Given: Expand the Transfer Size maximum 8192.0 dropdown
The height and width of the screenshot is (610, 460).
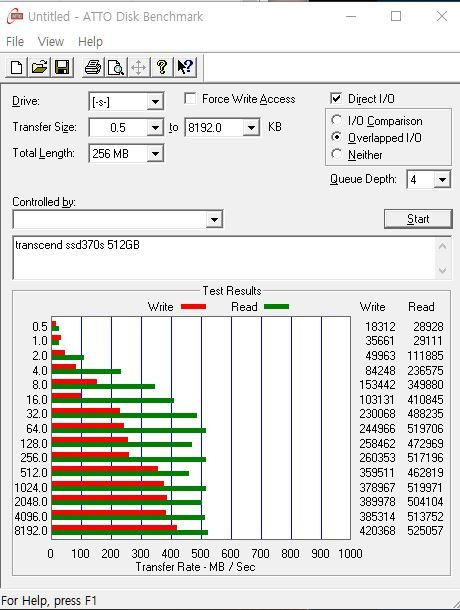Looking at the screenshot, I should [x=251, y=128].
